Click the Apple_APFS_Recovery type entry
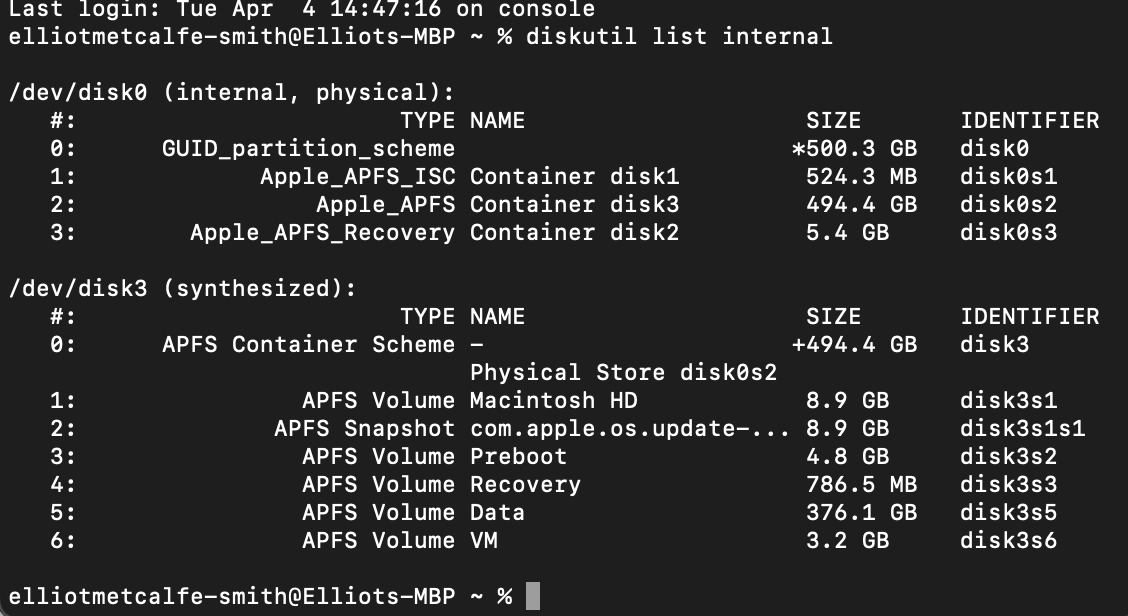Viewport: 1128px width, 616px height. point(322,233)
